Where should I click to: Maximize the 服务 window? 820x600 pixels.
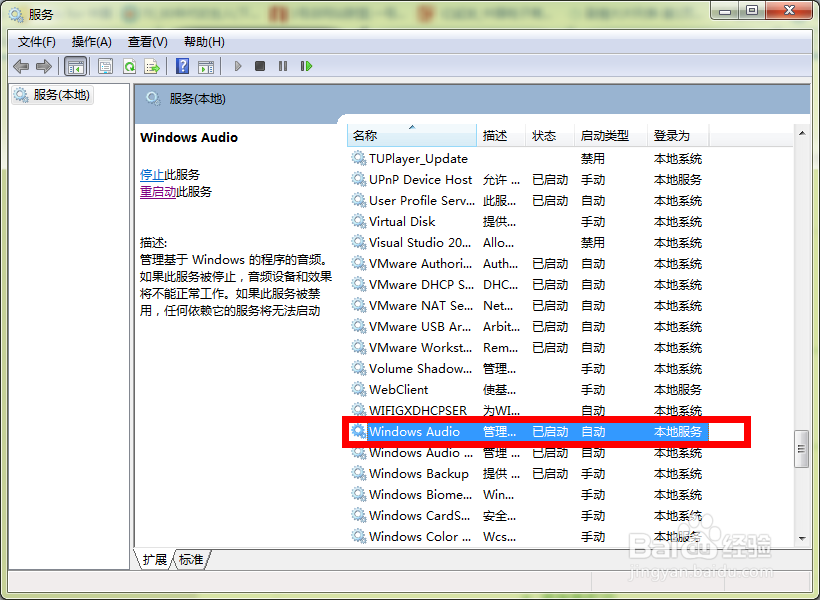point(751,11)
